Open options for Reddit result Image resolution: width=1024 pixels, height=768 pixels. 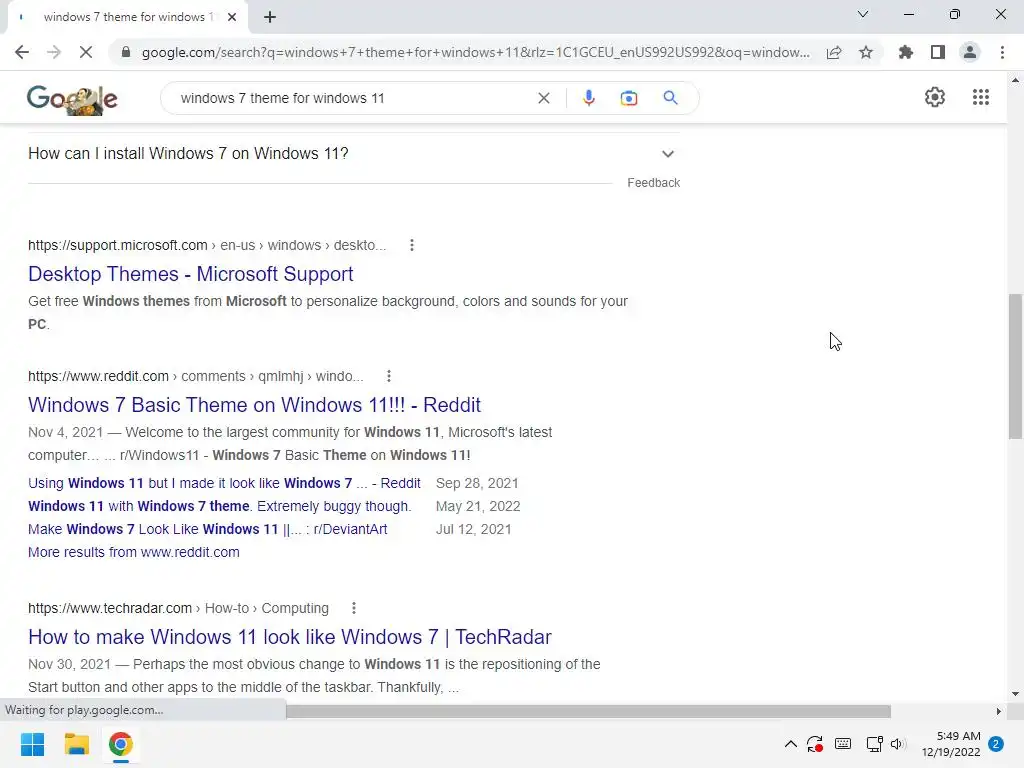coord(389,376)
